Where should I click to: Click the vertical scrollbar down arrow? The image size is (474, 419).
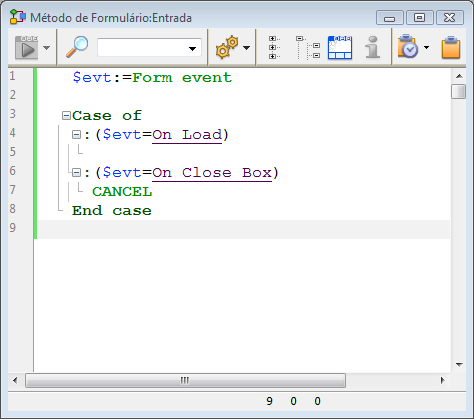(x=459, y=365)
